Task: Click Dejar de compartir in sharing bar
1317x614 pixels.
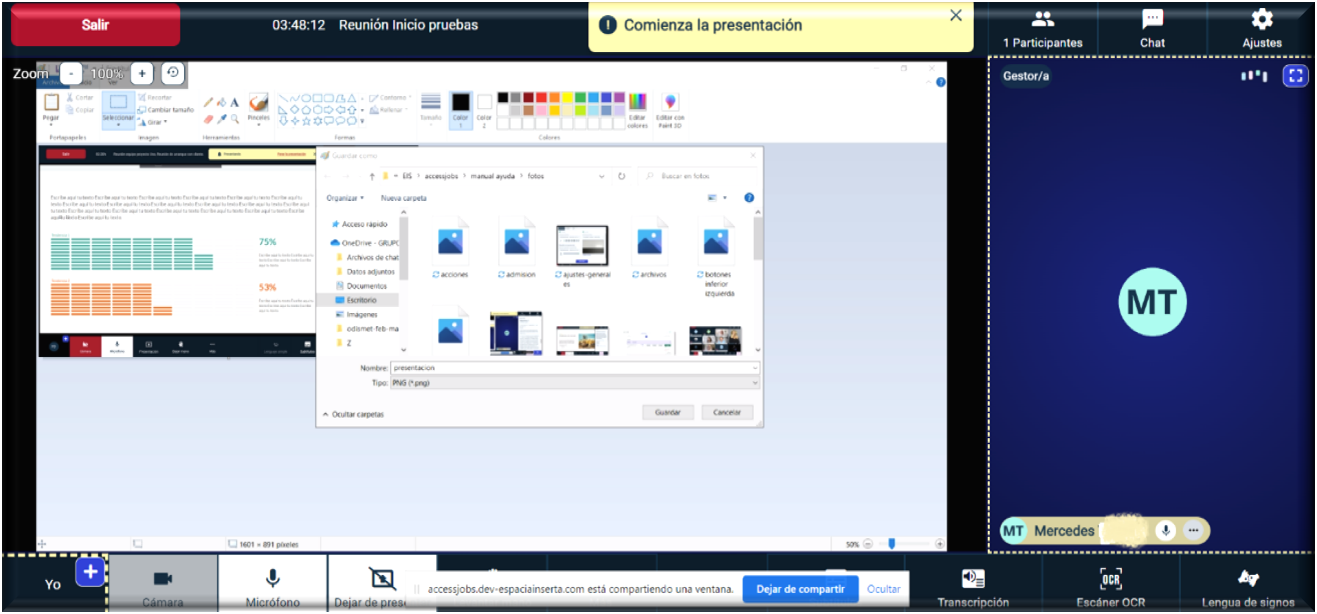Action: click(x=800, y=589)
